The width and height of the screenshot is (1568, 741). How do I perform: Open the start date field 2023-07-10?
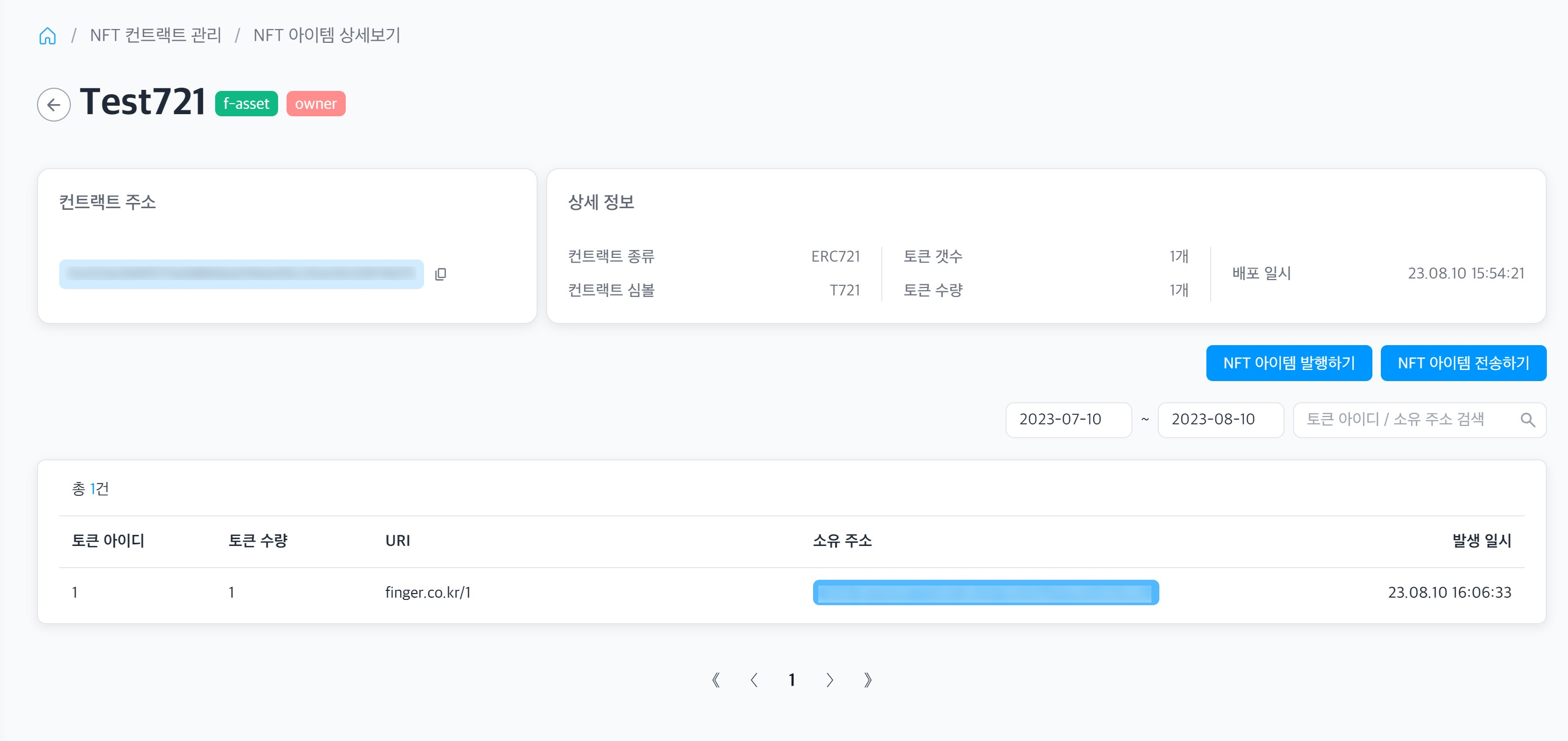(x=1069, y=420)
